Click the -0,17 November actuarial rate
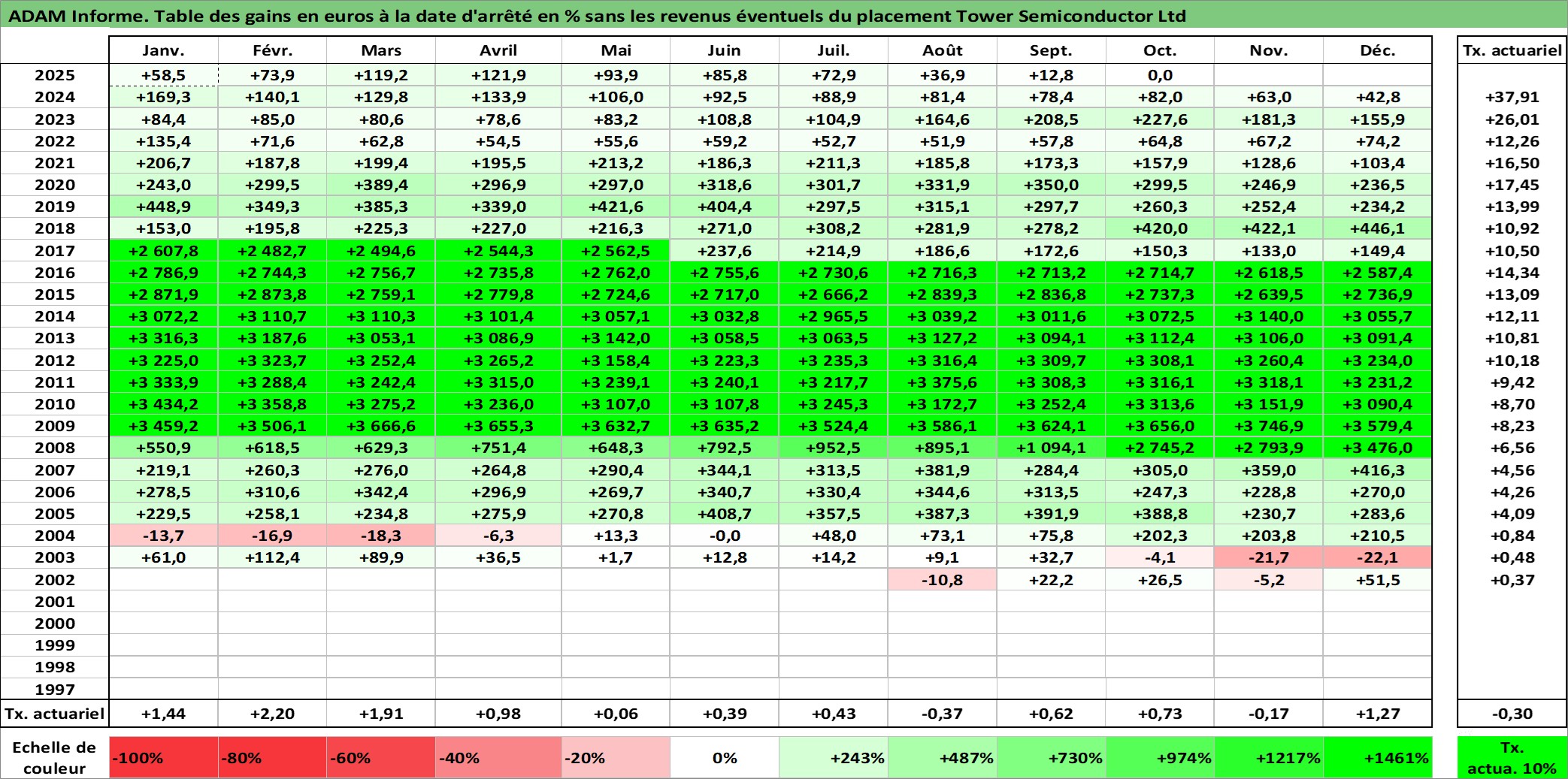This screenshot has height=779, width=1568. pos(1269,714)
